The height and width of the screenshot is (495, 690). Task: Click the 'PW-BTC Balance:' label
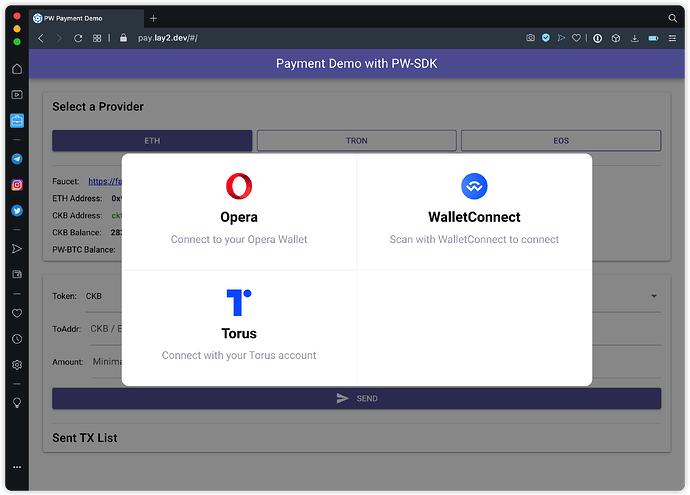click(84, 249)
